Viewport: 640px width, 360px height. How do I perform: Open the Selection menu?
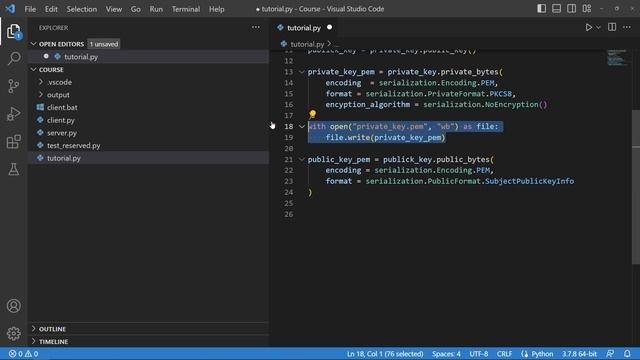tap(82, 9)
